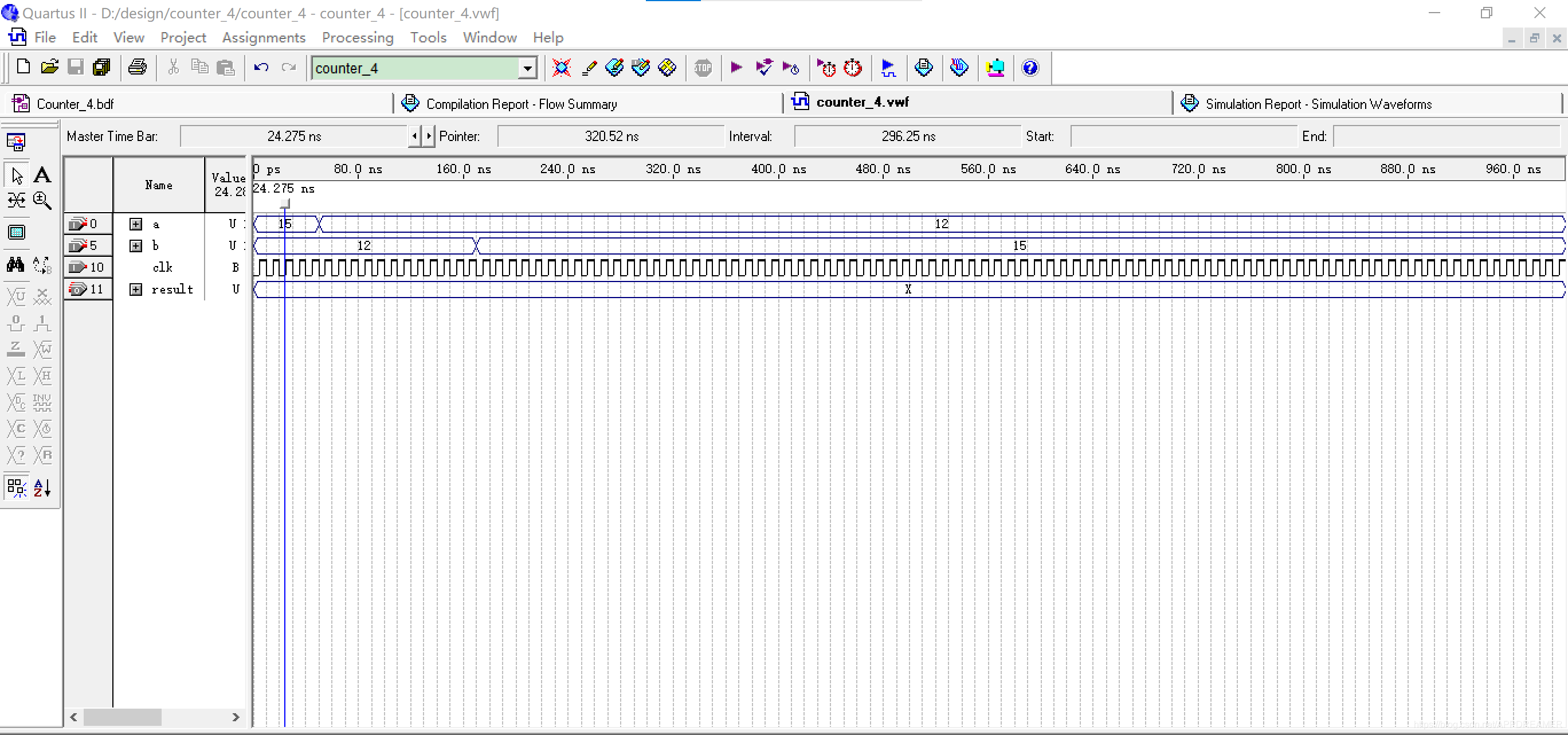Toggle the Detach Window icon in the side toolbar
Viewport: 1568px width, 735px height.
[x=17, y=143]
